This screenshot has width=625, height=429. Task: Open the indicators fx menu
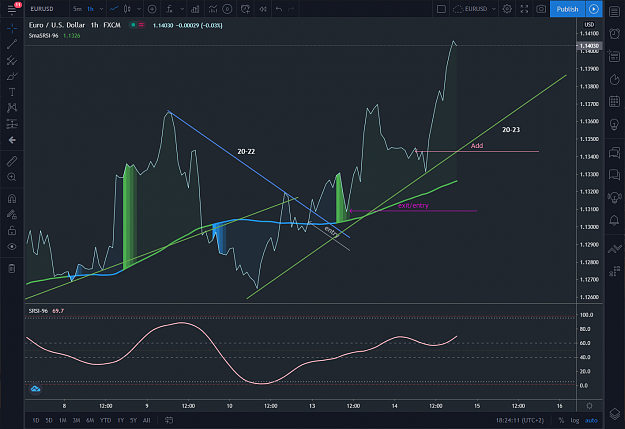coord(170,9)
